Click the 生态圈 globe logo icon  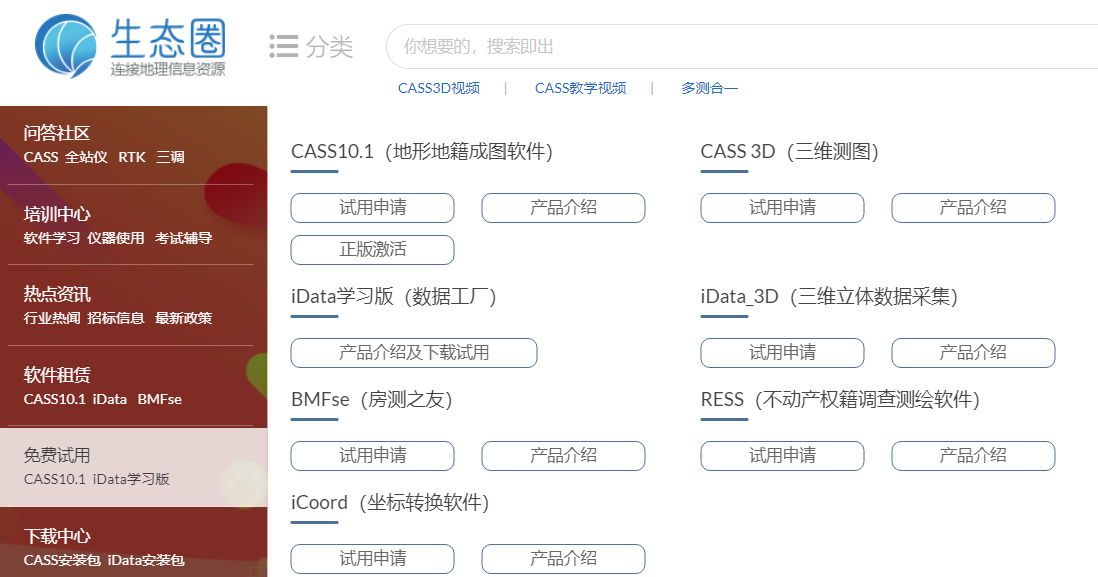68,47
